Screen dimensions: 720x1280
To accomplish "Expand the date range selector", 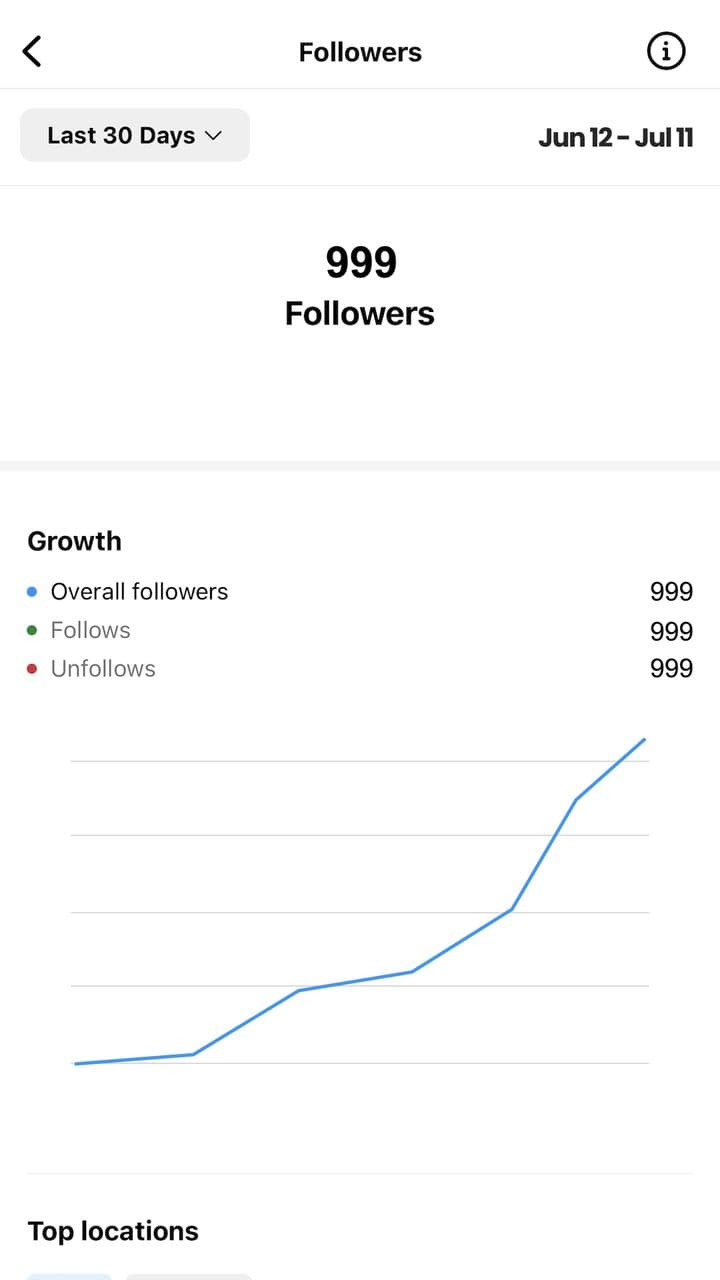I will coord(134,135).
